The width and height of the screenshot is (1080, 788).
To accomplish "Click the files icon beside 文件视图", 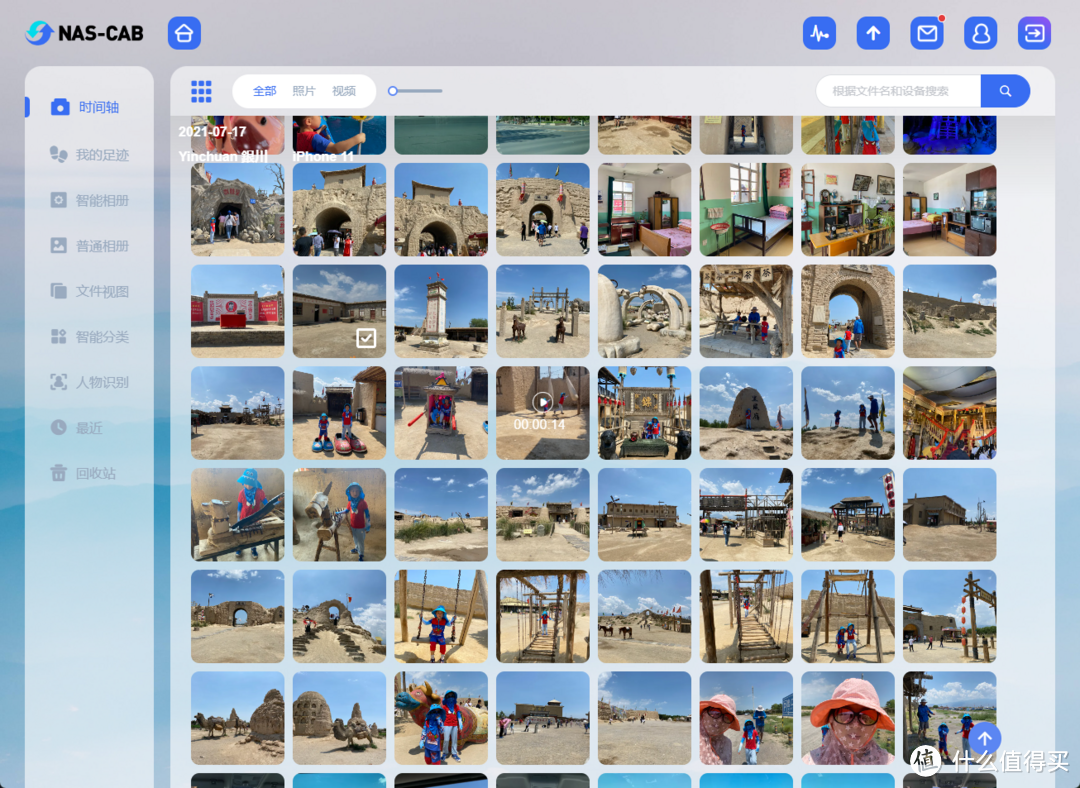I will (x=59, y=291).
